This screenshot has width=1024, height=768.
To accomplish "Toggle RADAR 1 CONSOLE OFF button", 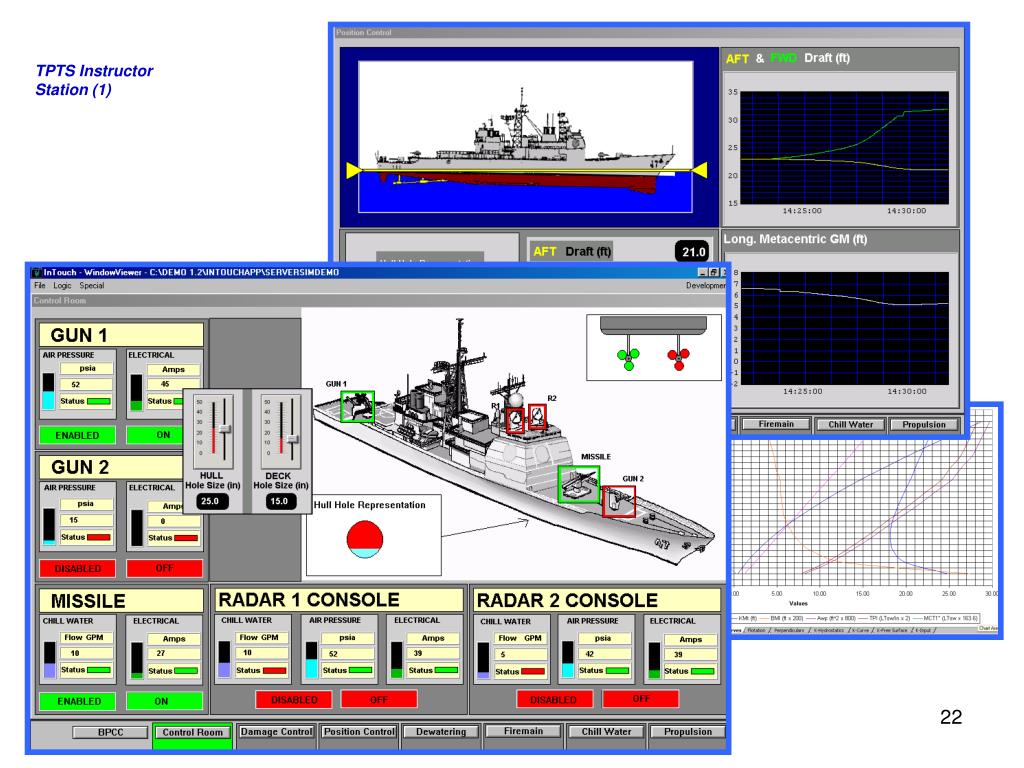I will [379, 699].
